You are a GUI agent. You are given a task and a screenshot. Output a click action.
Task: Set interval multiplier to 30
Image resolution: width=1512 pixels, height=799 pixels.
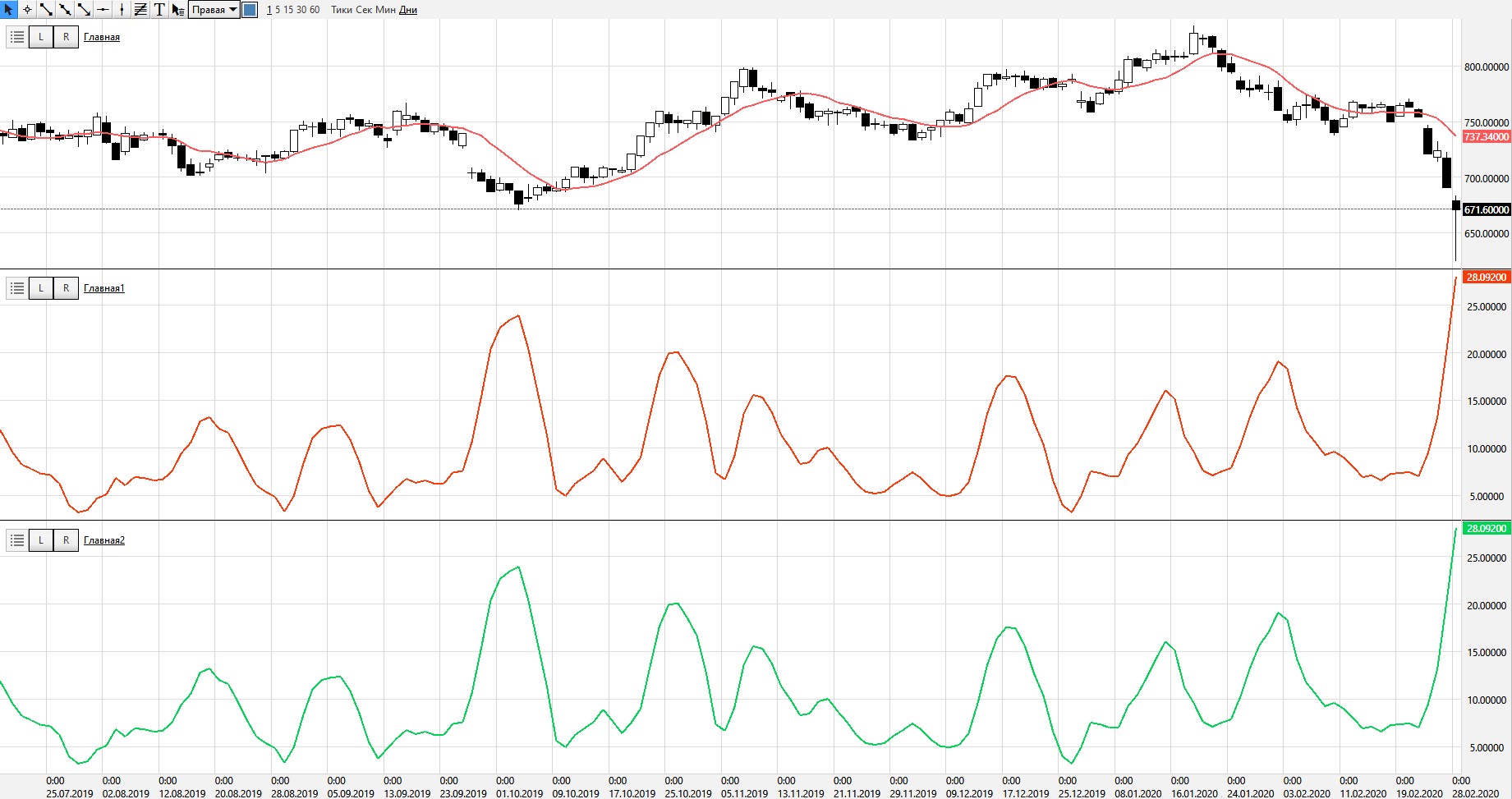click(x=301, y=10)
